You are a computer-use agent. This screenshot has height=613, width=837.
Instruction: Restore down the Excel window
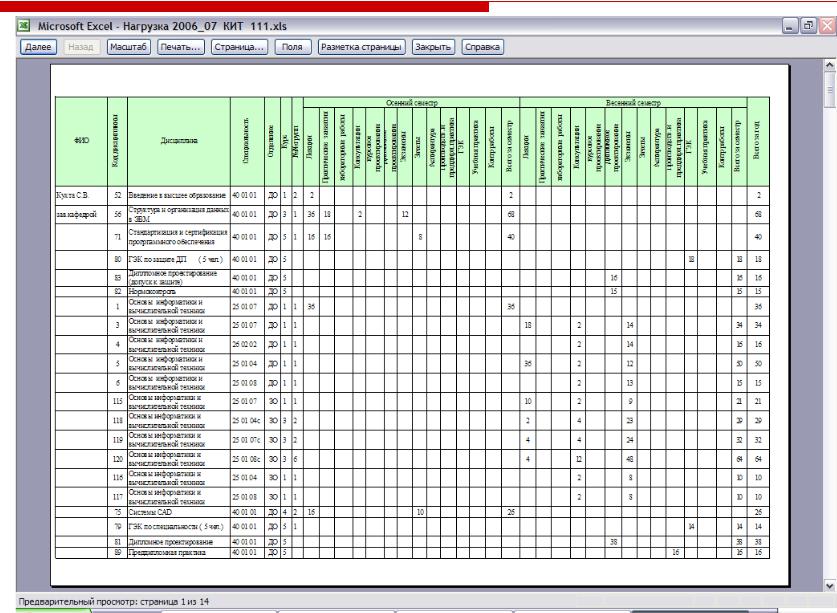tap(809, 26)
